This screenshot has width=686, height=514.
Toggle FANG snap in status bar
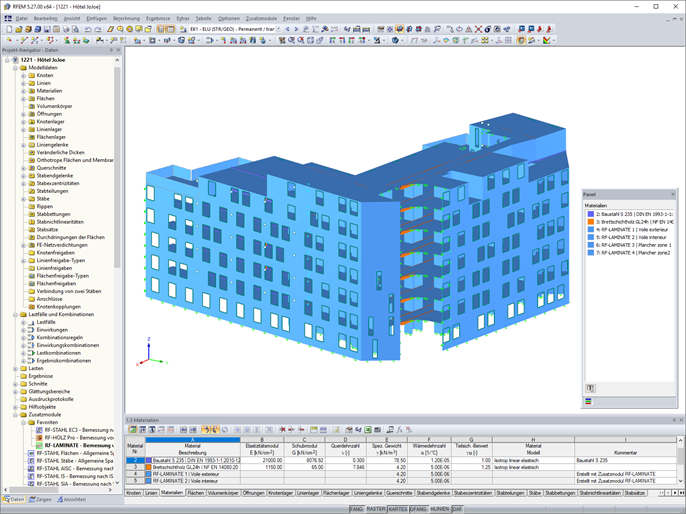click(356, 509)
